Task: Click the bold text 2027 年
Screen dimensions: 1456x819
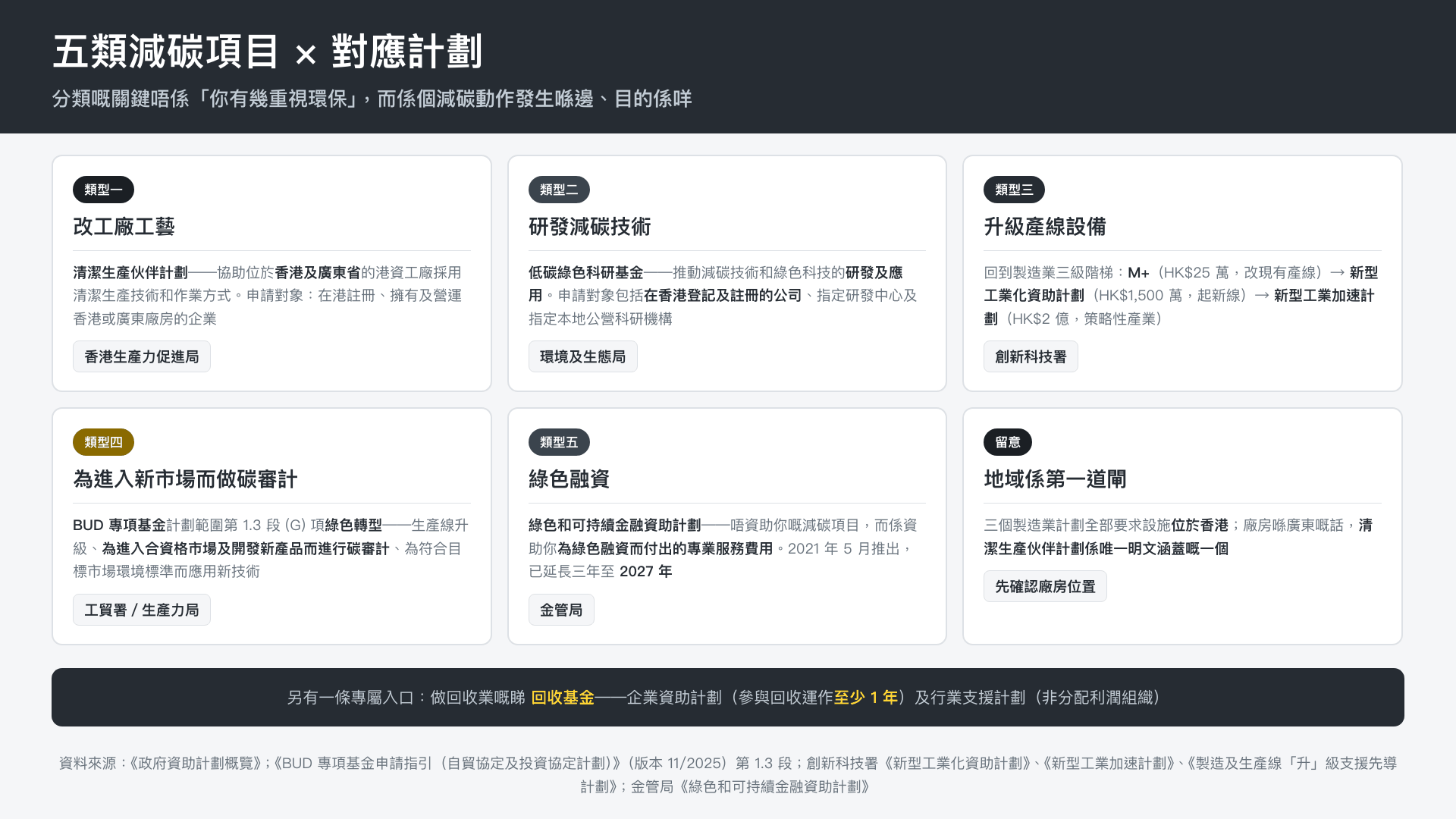Action: pyautogui.click(x=646, y=571)
